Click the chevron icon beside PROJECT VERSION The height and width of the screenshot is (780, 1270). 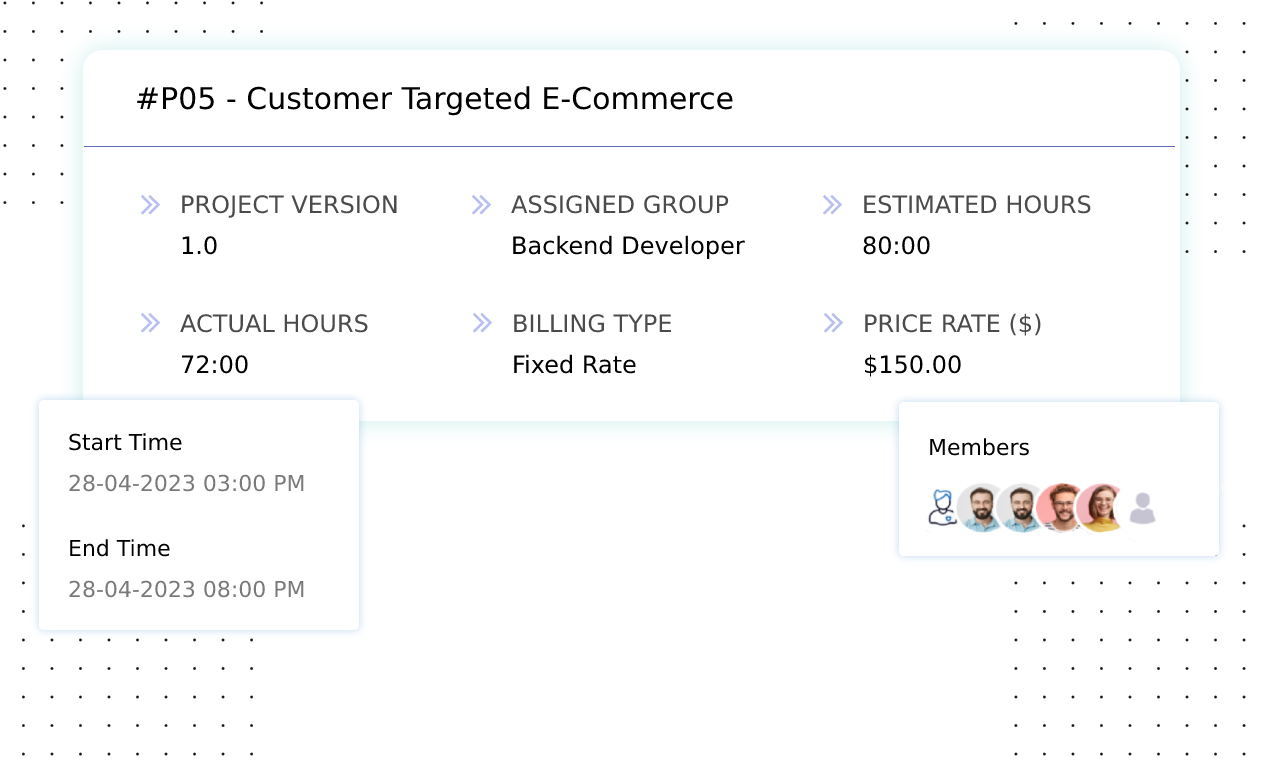(x=150, y=204)
